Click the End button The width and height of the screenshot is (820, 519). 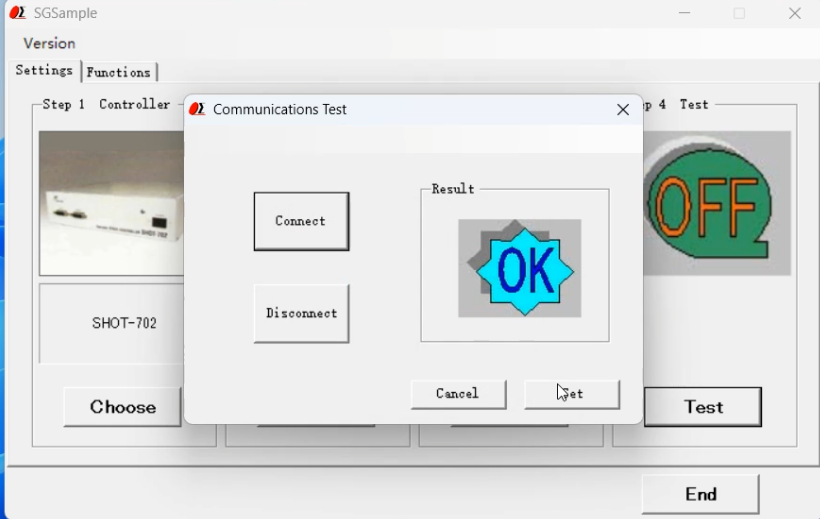click(700, 494)
